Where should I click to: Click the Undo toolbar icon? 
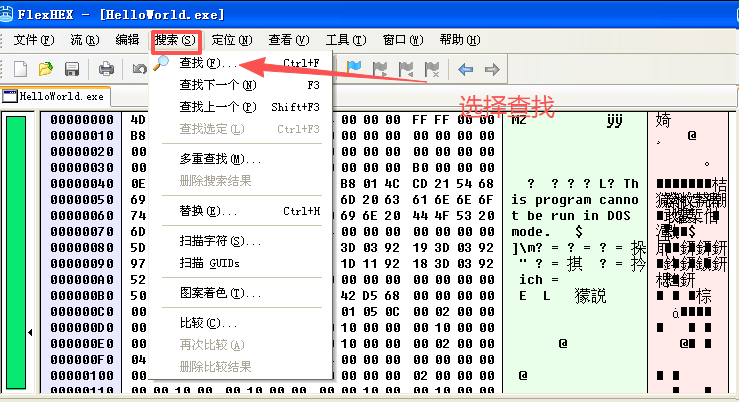(139, 69)
